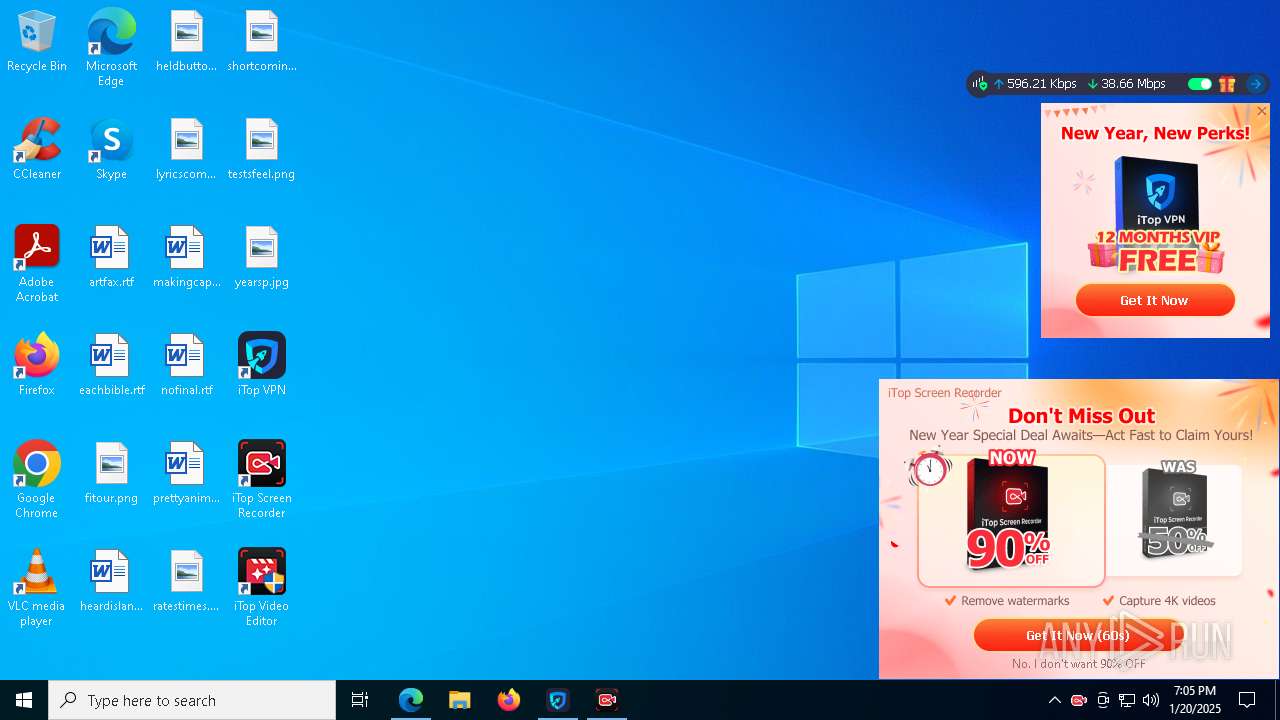Select the artfax.rtf document icon
This screenshot has width=1280, height=720.
[111, 258]
